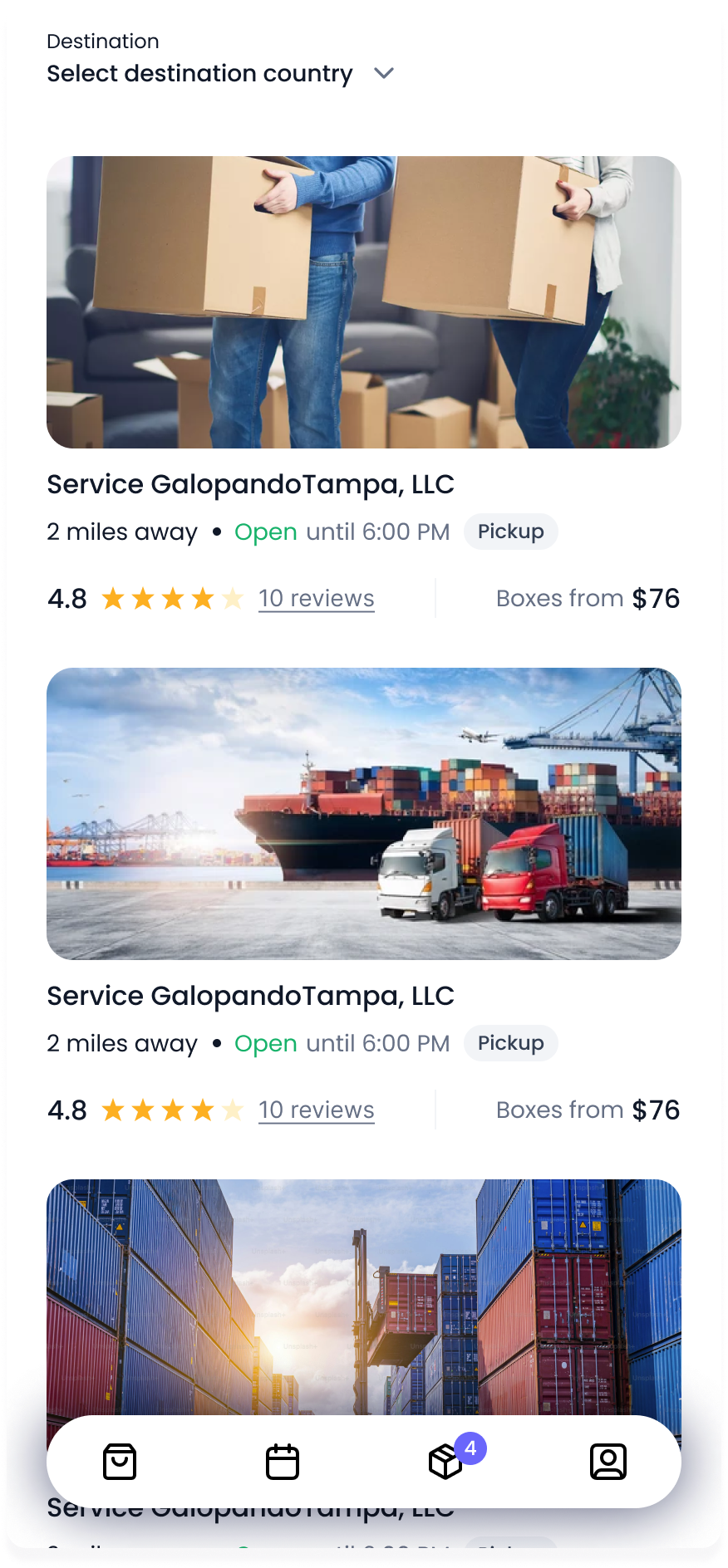This screenshot has width=728, height=1568.
Task: Tap Pickup tag on second service card
Action: pyautogui.click(x=510, y=1043)
